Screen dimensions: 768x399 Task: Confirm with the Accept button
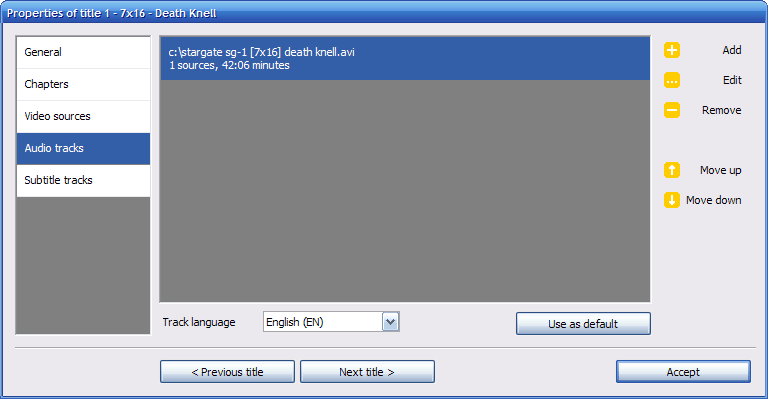pos(683,372)
